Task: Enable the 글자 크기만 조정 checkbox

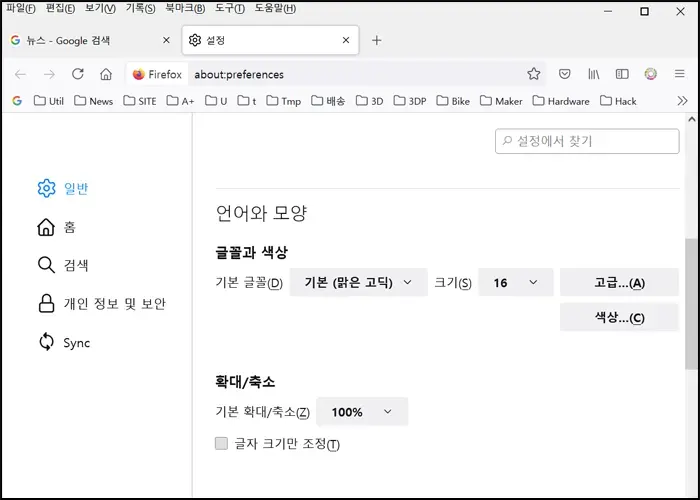Action: (x=221, y=443)
